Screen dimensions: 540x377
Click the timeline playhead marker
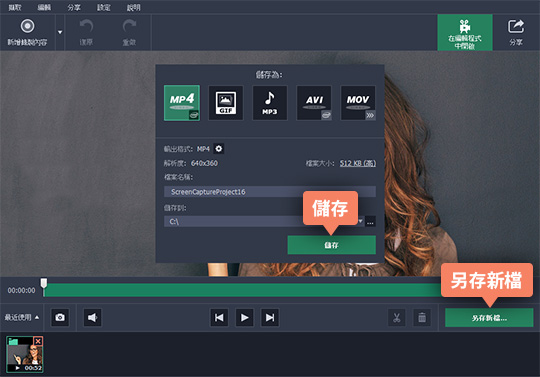click(x=44, y=283)
